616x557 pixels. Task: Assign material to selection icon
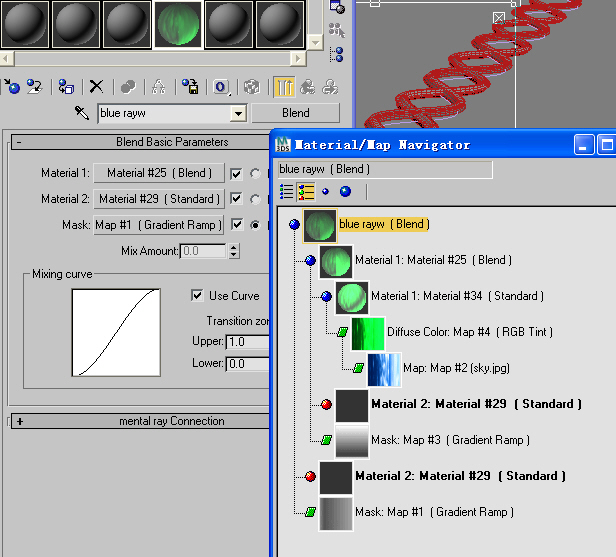66,87
